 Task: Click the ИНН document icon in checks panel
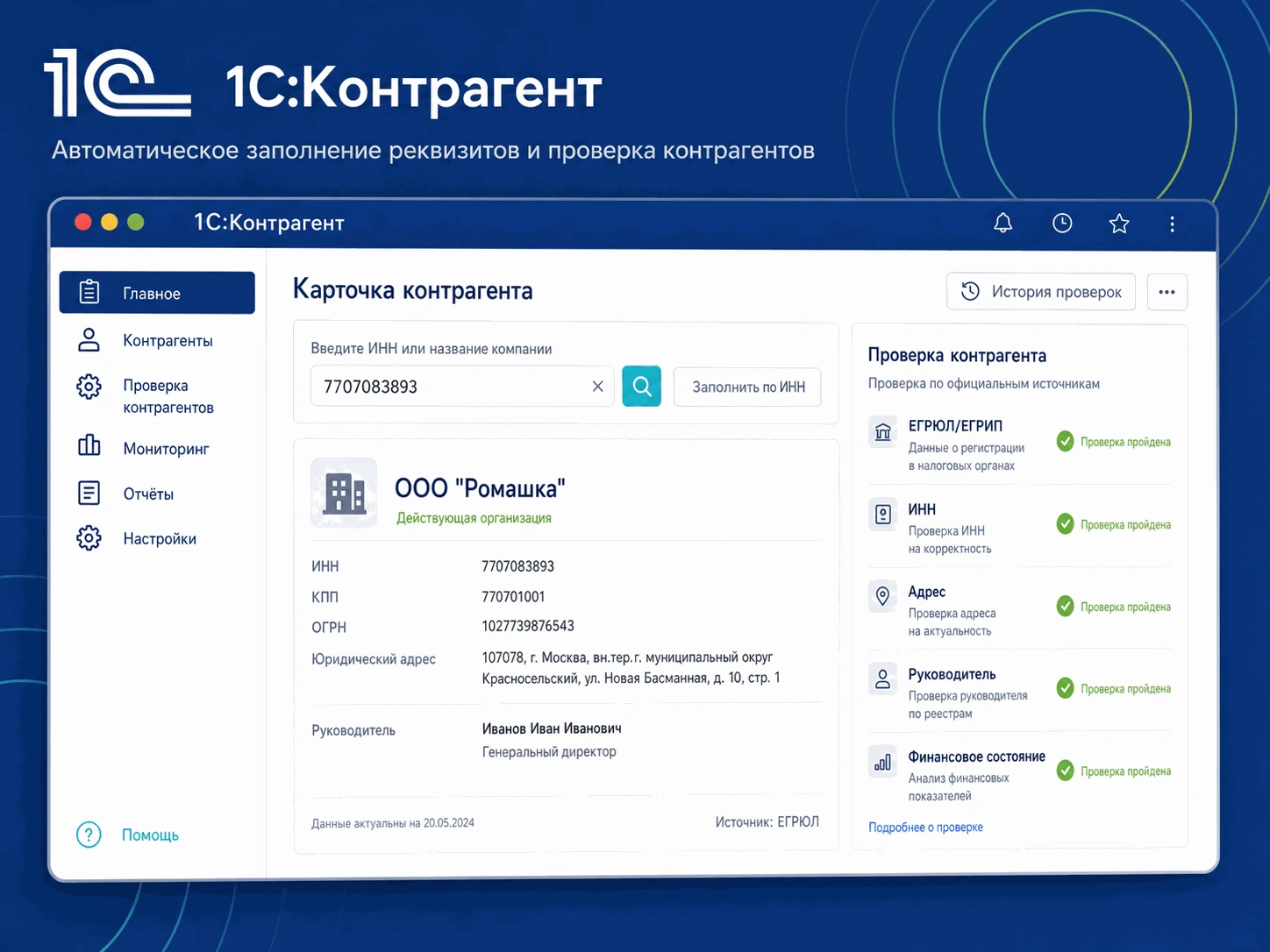(x=883, y=514)
